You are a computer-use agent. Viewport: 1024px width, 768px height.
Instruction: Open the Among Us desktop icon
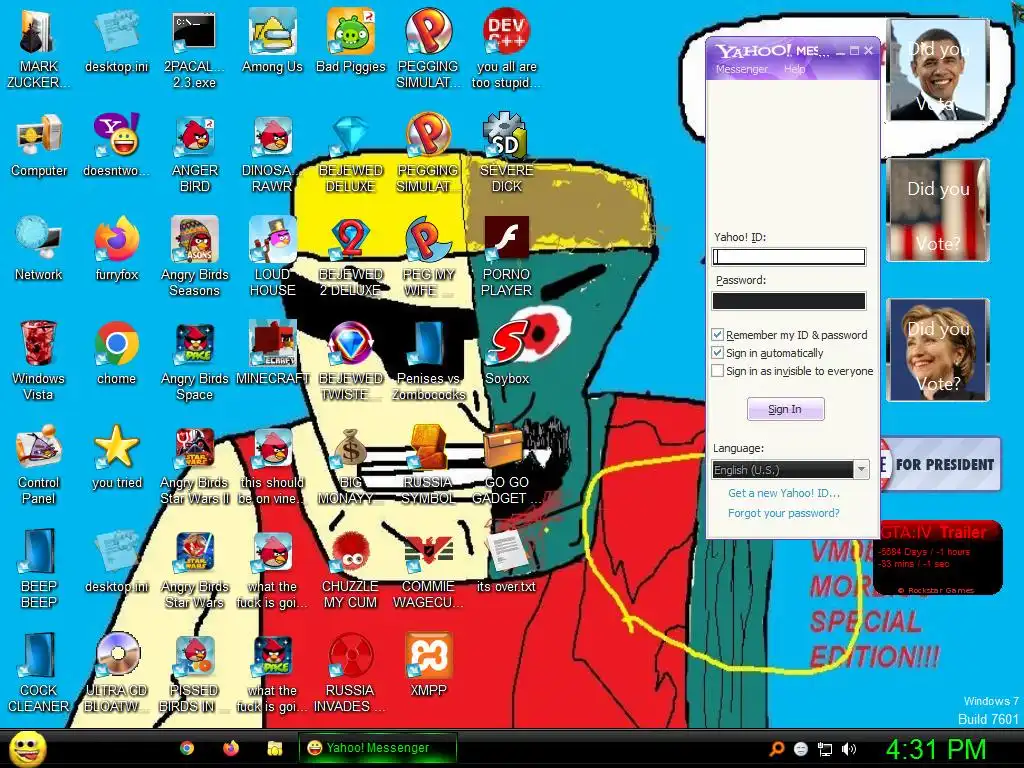tap(272, 41)
